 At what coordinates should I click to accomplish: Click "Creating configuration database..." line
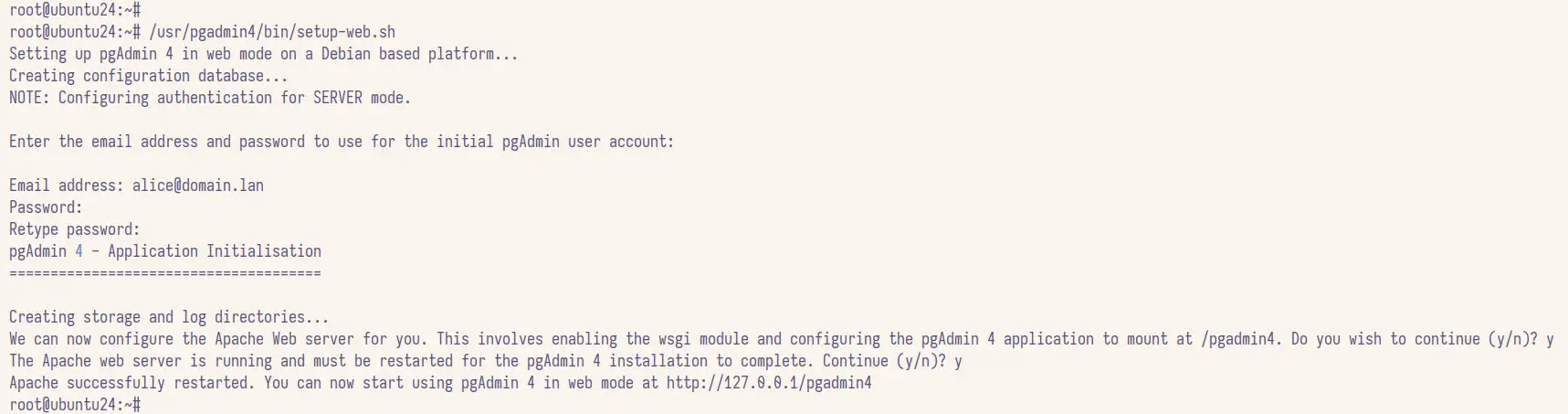pyautogui.click(x=148, y=76)
